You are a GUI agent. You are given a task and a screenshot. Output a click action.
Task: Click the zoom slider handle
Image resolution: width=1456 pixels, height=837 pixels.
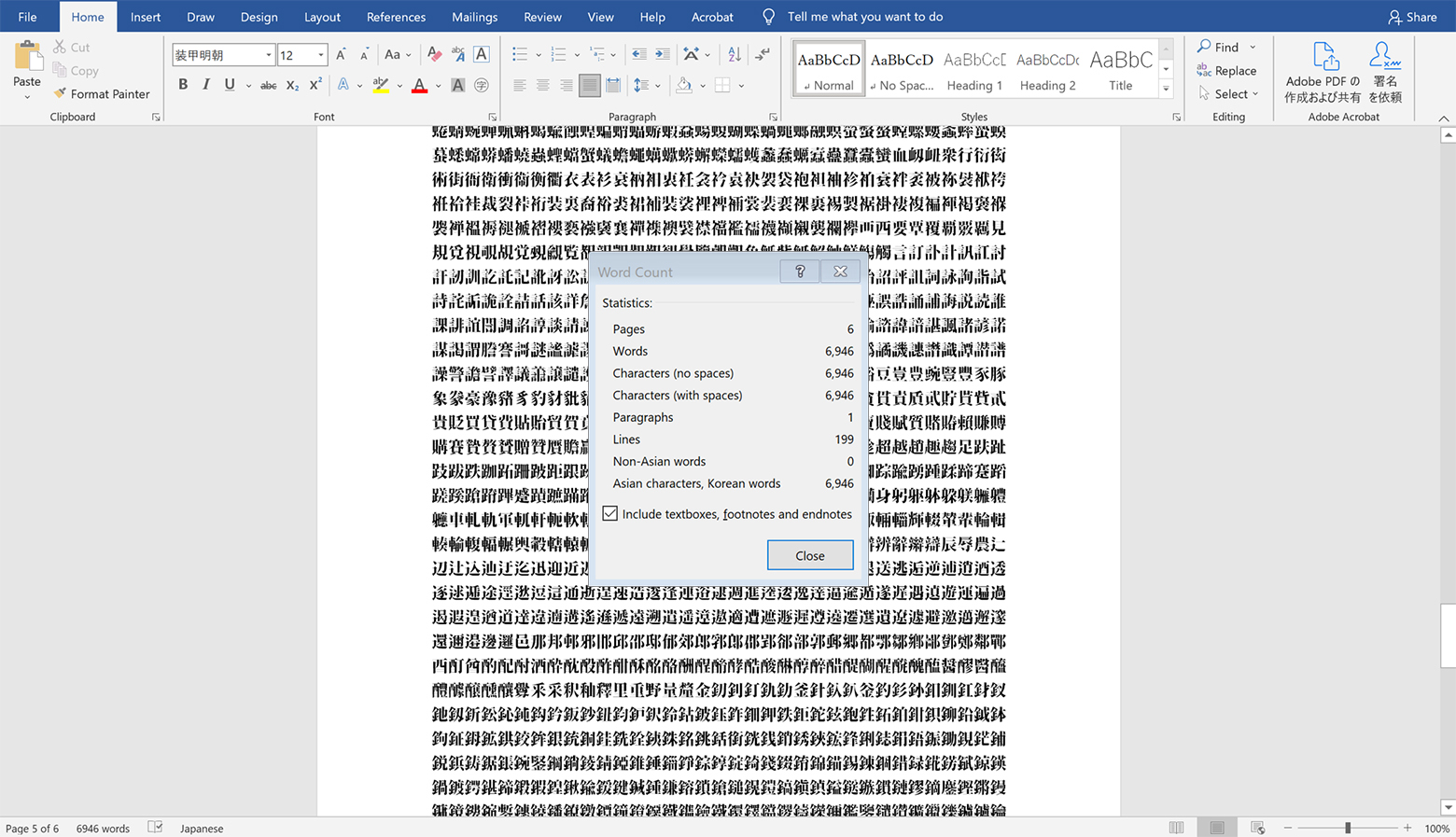tap(1347, 829)
